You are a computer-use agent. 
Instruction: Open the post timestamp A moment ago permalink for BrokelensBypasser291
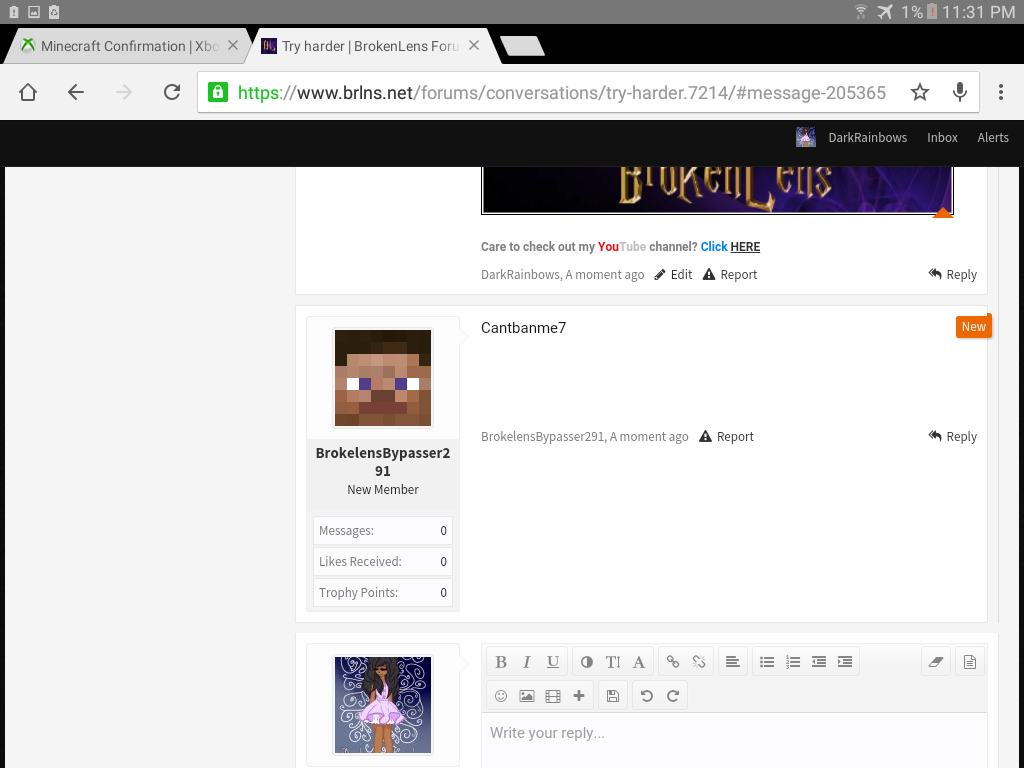[x=649, y=436]
